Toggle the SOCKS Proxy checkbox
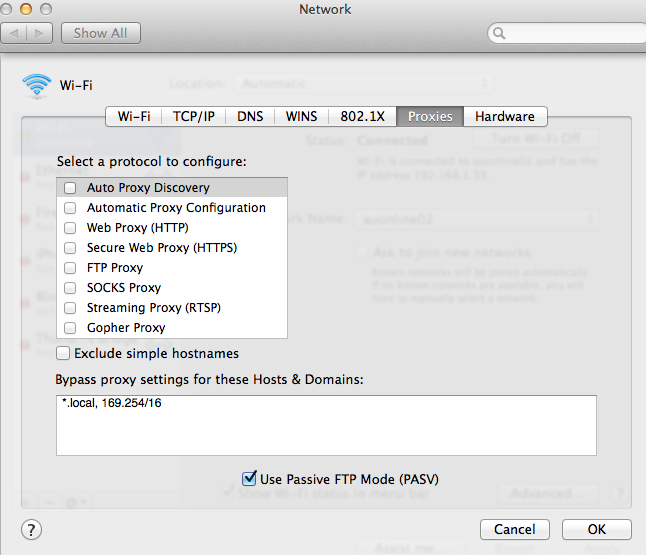 point(70,288)
